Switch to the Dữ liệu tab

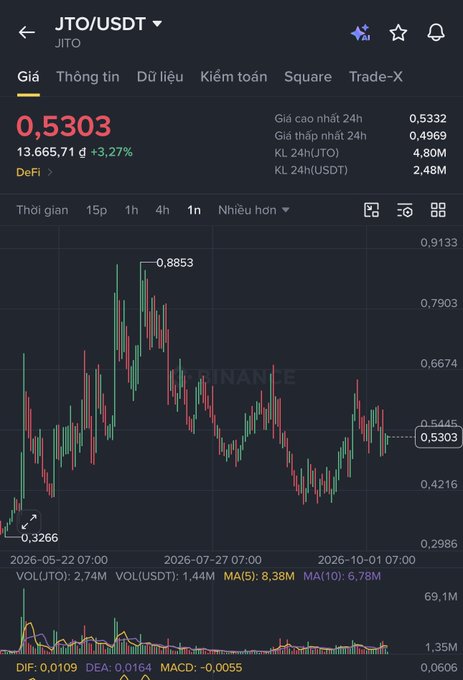(160, 77)
